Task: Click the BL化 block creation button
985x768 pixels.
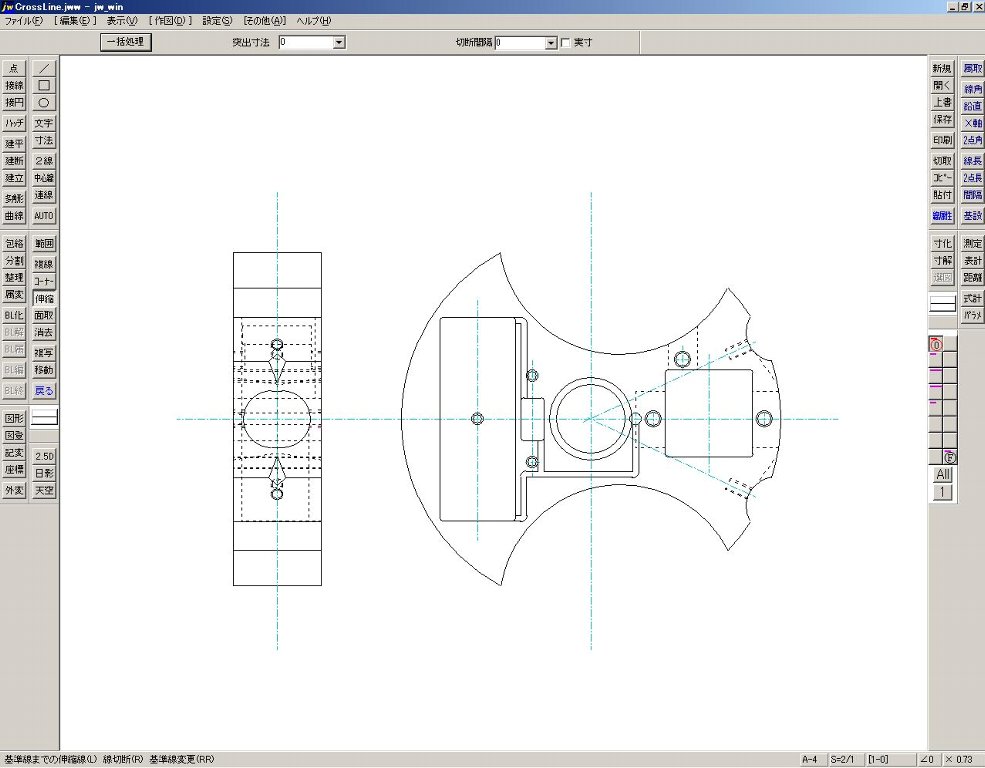Action: coord(14,315)
